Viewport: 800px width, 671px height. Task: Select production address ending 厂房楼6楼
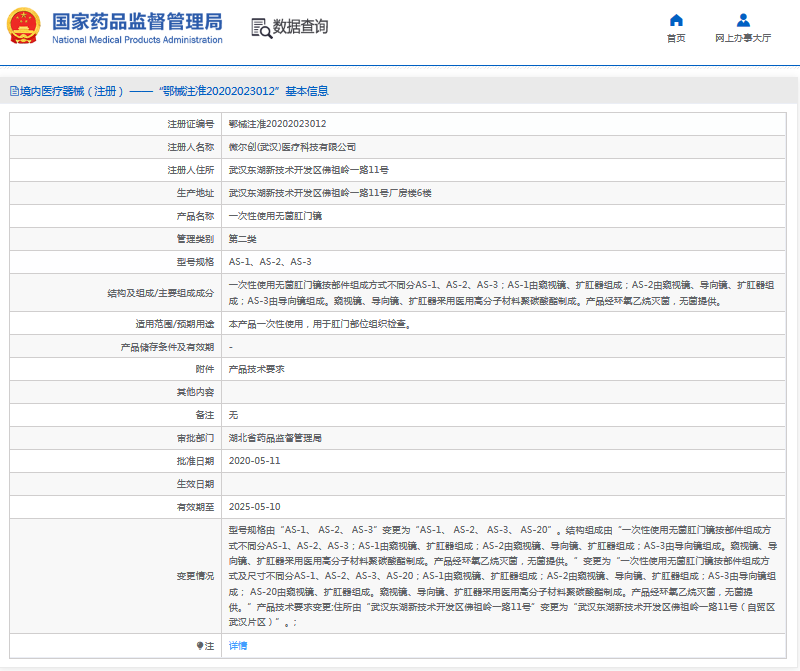tap(330, 193)
